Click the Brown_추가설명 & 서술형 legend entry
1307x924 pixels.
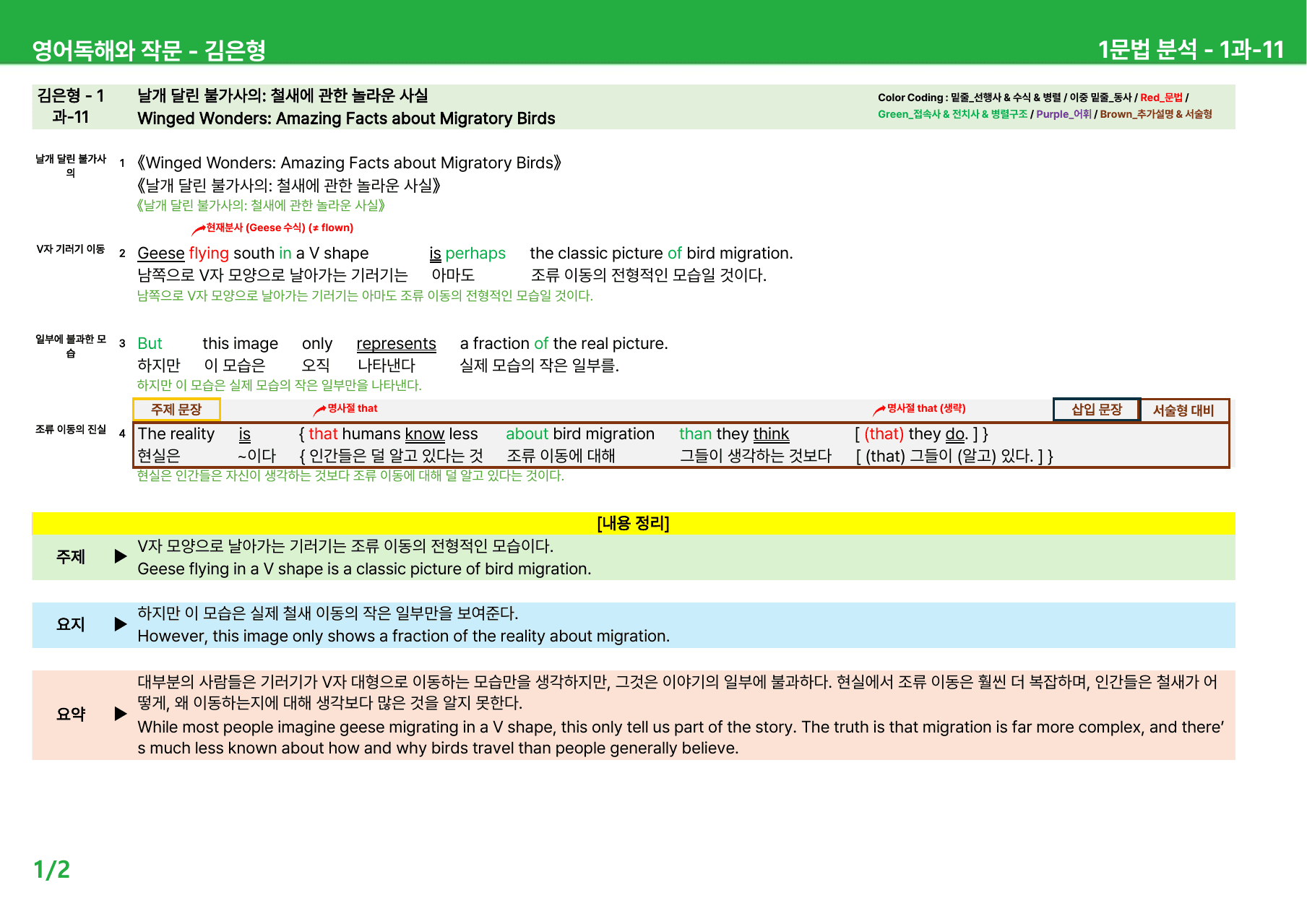coord(1156,114)
